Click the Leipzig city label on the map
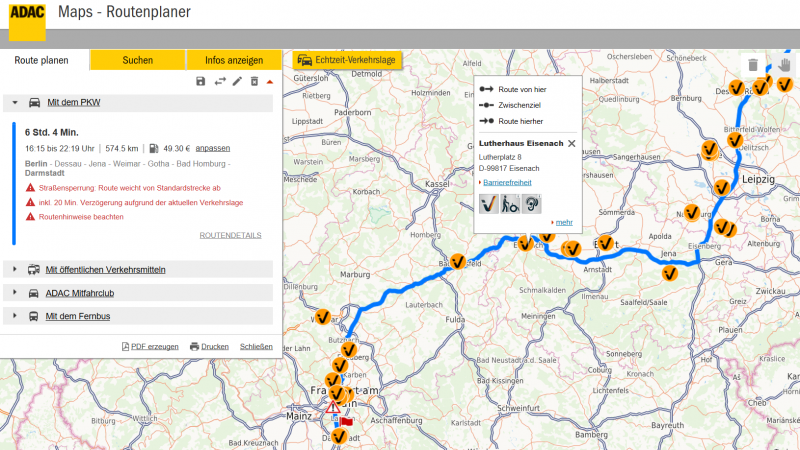This screenshot has width=800, height=450. click(758, 180)
